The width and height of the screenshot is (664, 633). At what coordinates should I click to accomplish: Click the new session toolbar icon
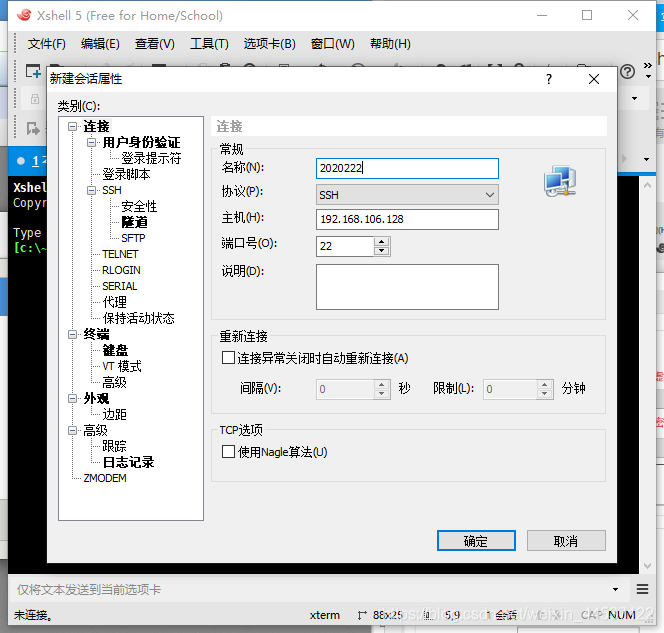point(33,71)
